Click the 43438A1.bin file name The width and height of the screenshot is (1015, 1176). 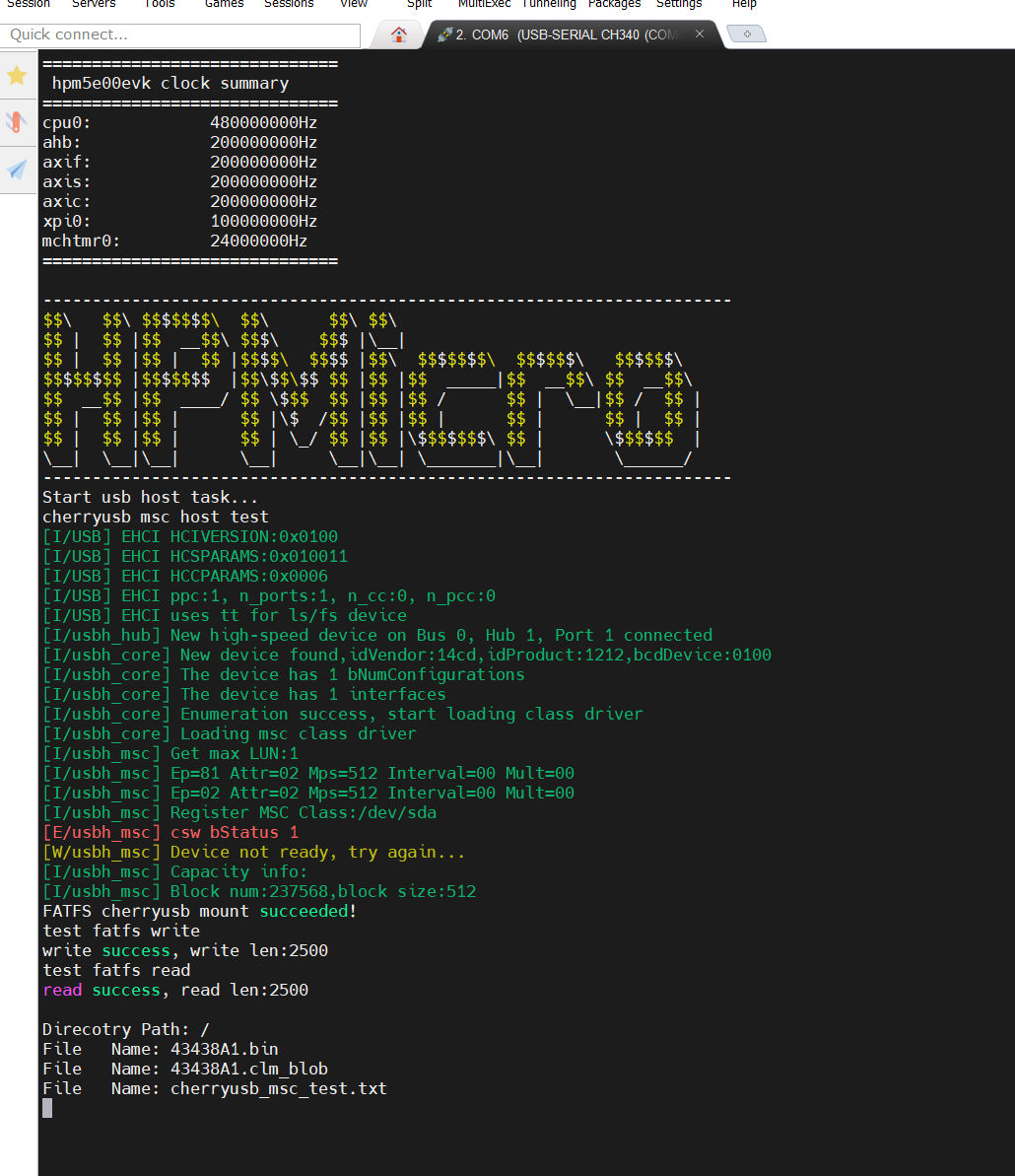click(224, 1049)
